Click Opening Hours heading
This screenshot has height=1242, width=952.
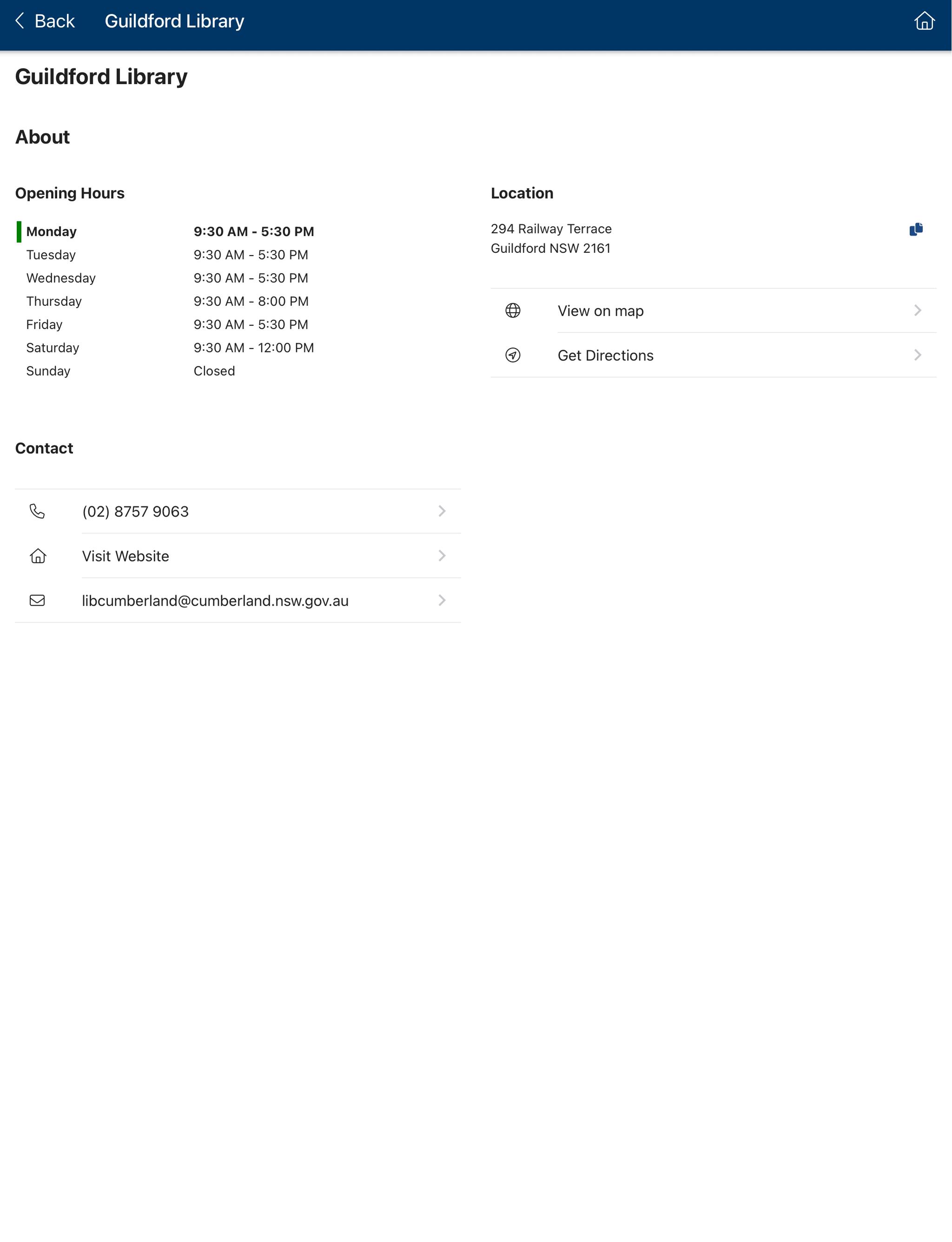pyautogui.click(x=70, y=193)
